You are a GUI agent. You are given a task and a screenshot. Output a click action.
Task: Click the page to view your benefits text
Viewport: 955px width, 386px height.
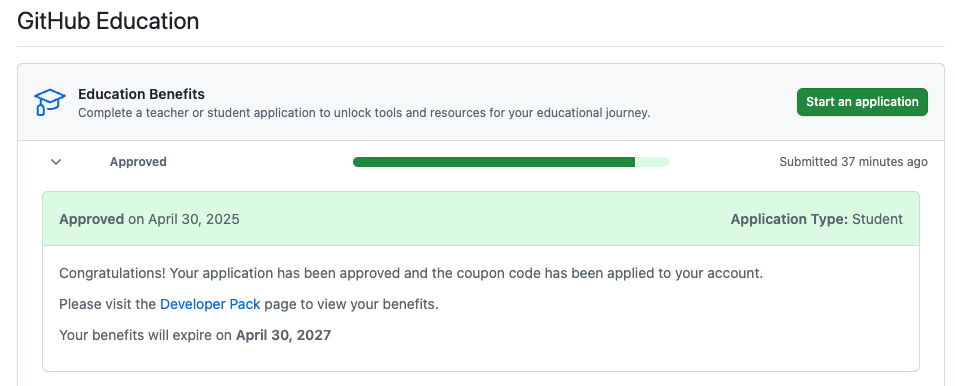pos(351,304)
